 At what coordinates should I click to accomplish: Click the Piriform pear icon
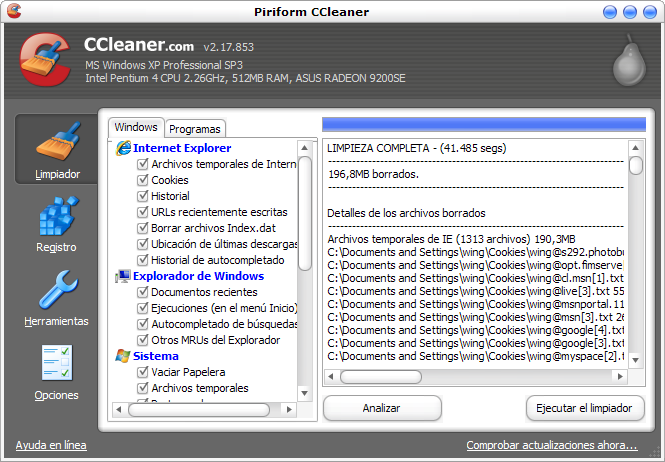pyautogui.click(x=625, y=62)
